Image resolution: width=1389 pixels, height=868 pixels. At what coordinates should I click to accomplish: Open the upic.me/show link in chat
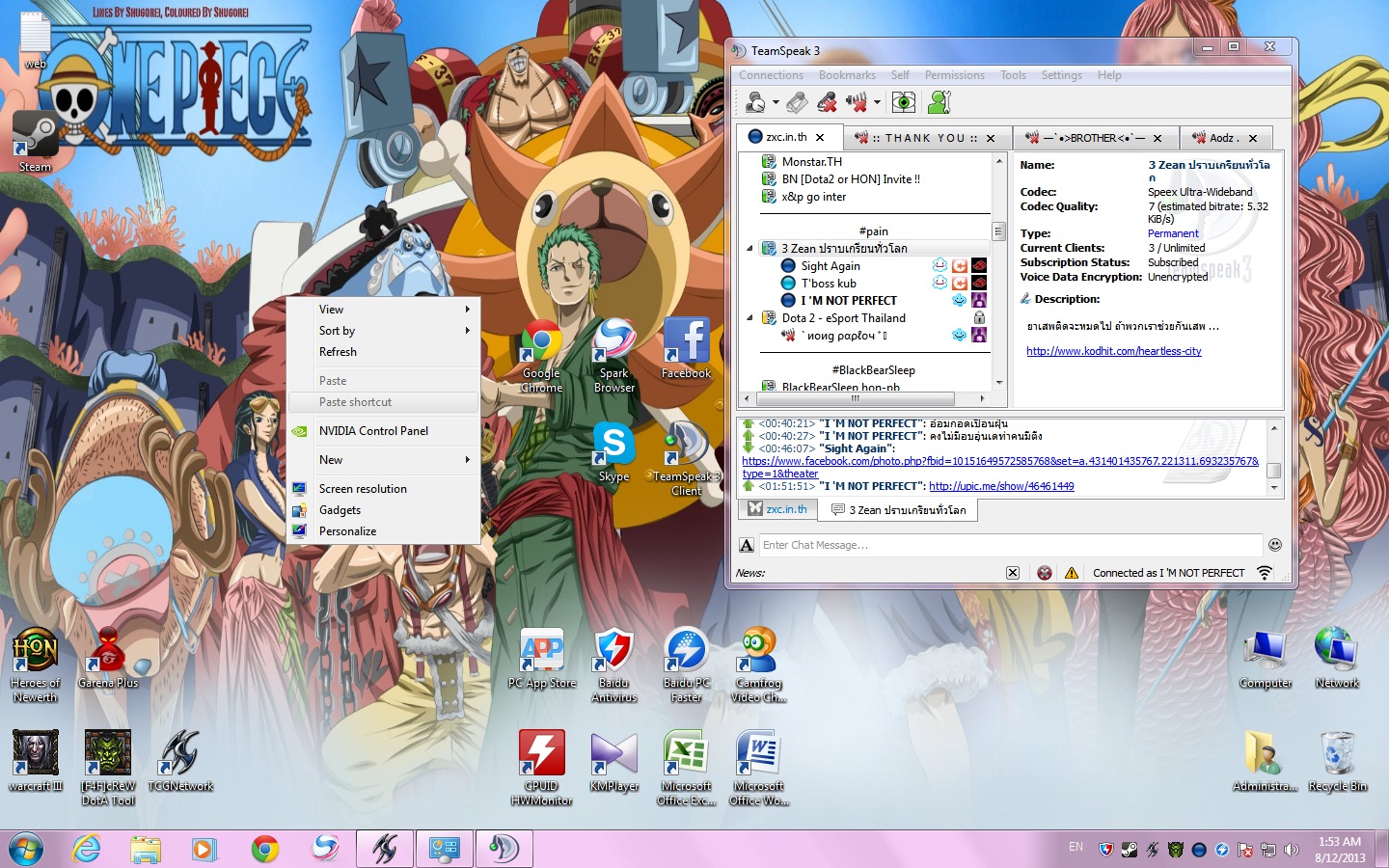(x=1001, y=486)
